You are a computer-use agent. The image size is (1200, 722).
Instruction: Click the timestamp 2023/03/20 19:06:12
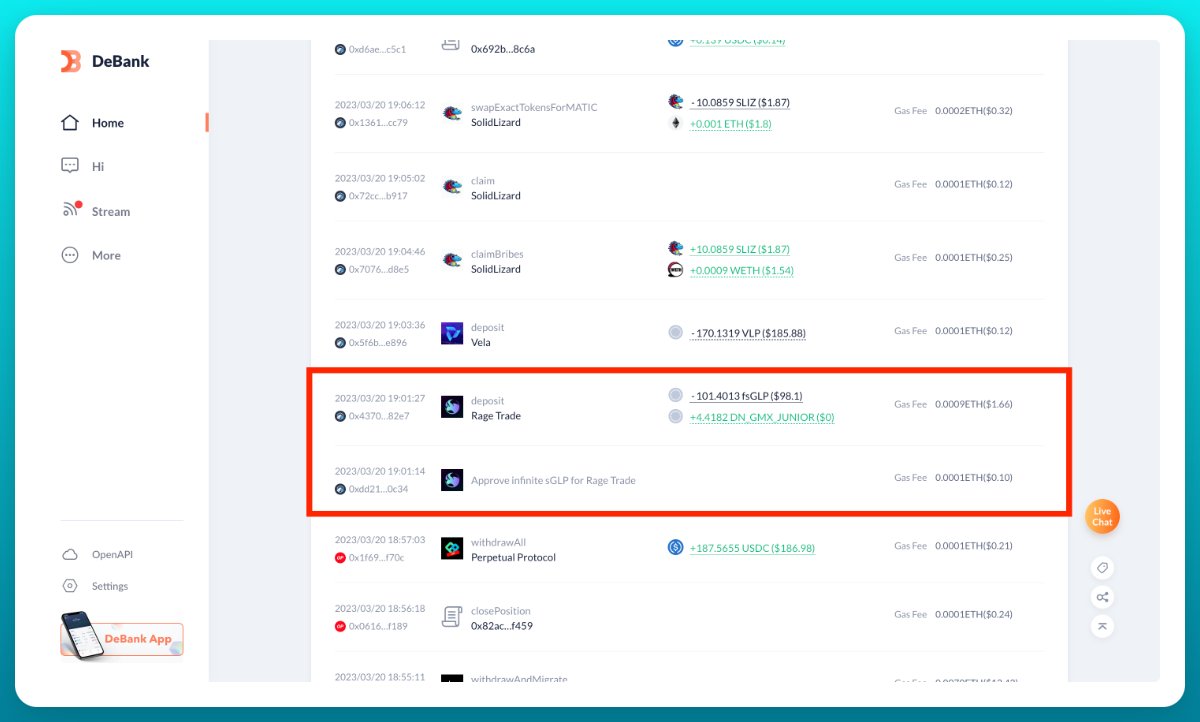click(380, 105)
